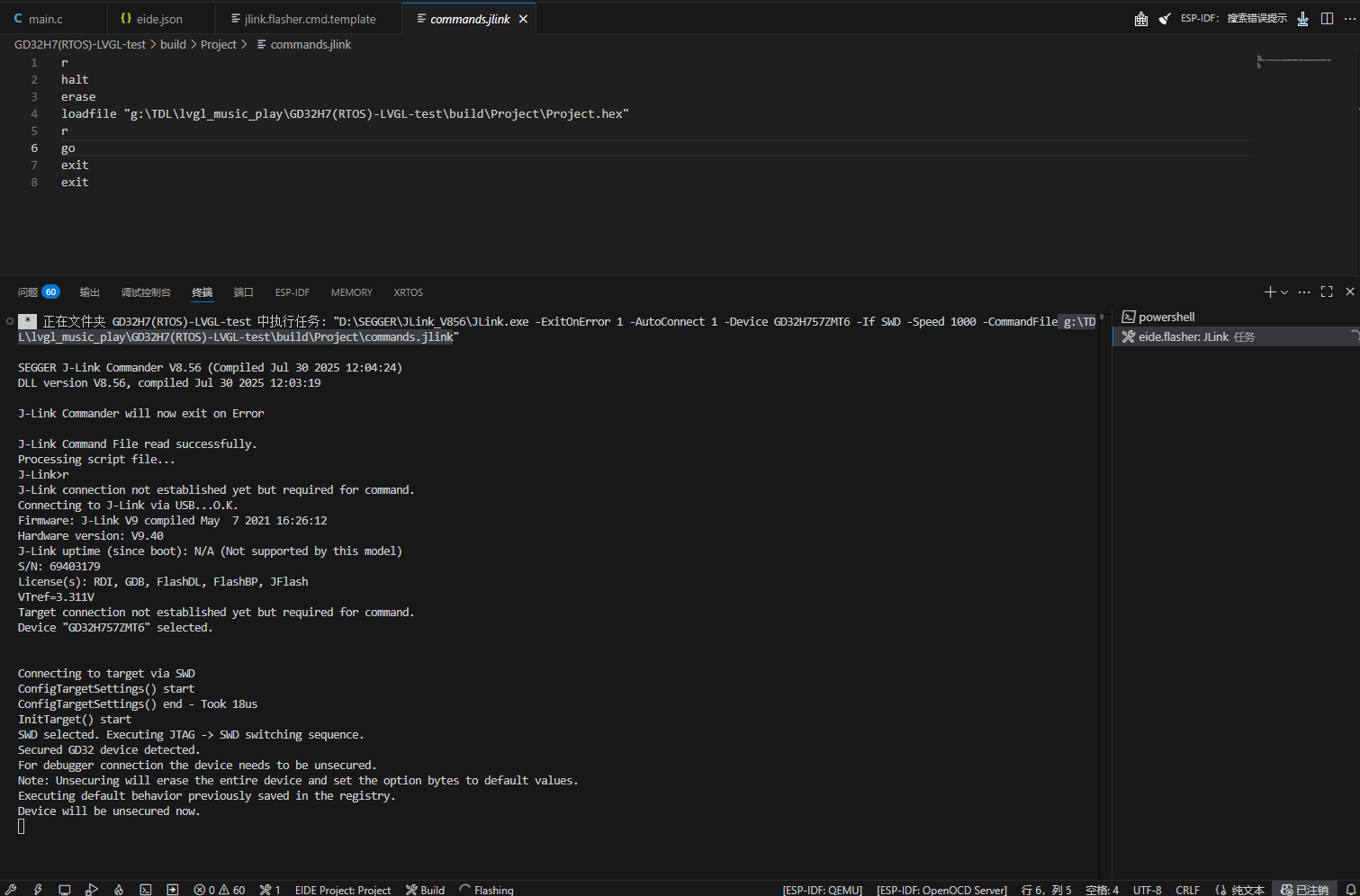Click the EIDE Build button in status bar
1360x896 pixels.
coord(425,890)
